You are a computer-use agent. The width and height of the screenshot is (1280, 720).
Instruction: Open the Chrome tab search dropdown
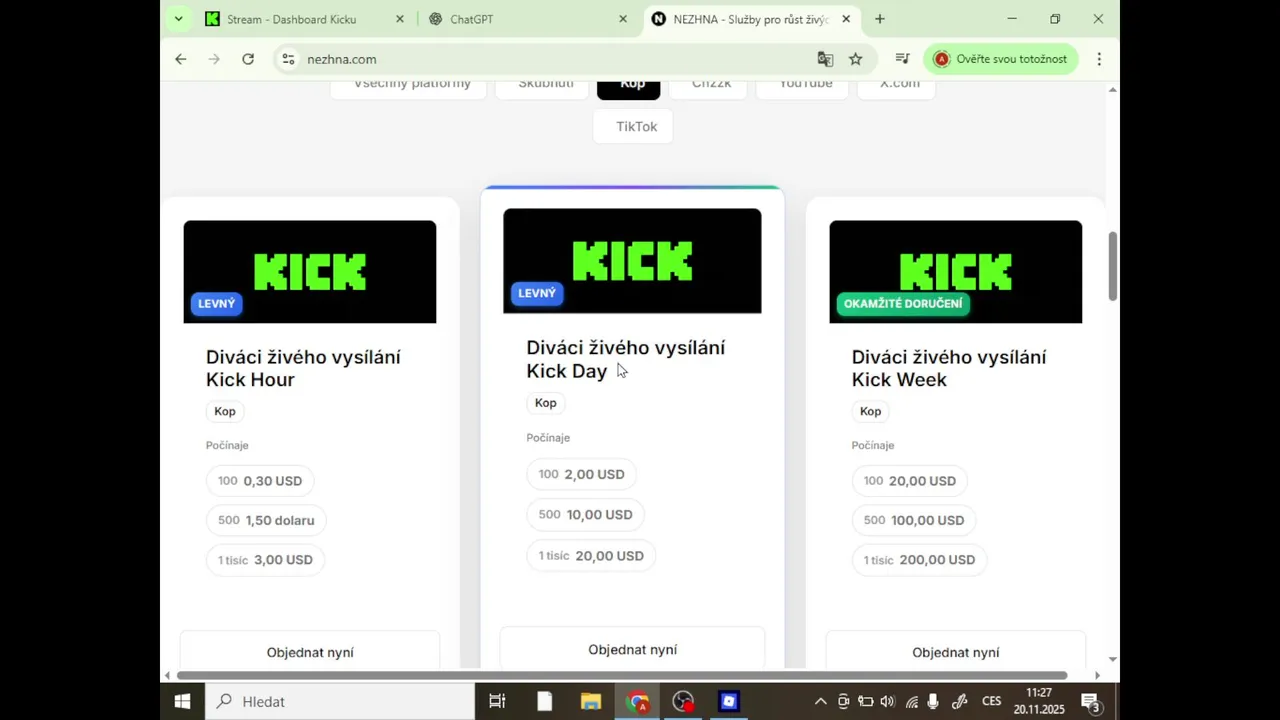[178, 19]
